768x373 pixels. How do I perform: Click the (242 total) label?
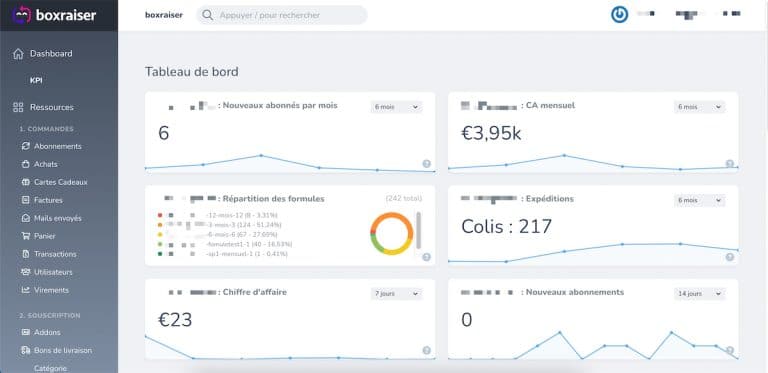(x=404, y=199)
